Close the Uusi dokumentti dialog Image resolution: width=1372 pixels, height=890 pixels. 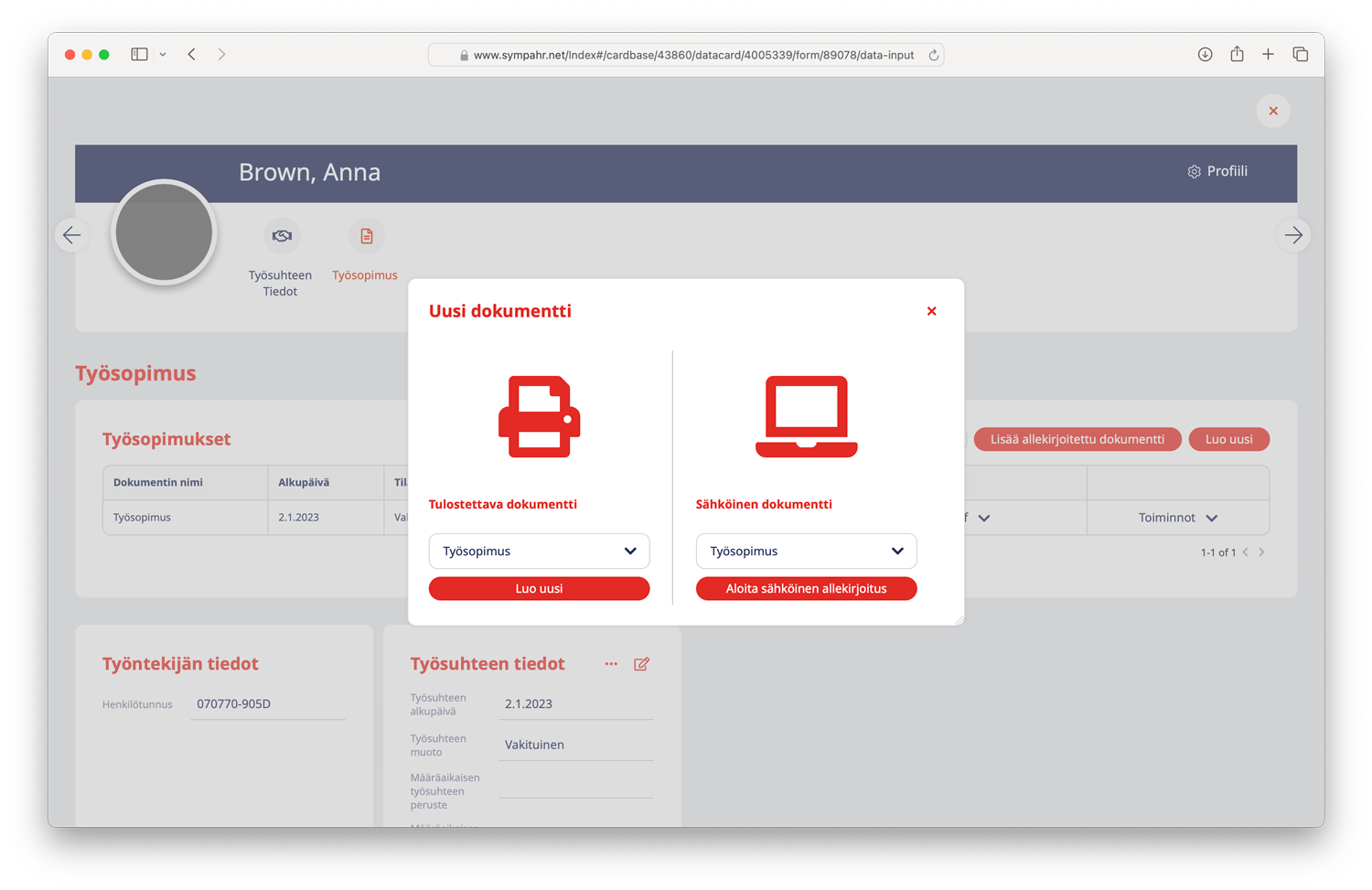click(x=931, y=311)
